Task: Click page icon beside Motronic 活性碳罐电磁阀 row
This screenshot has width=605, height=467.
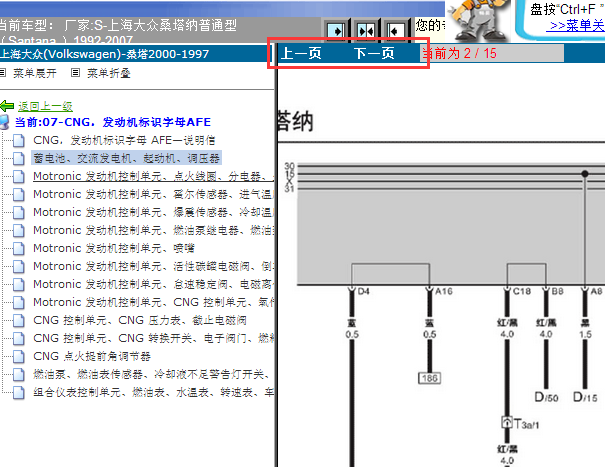Action: (x=19, y=266)
